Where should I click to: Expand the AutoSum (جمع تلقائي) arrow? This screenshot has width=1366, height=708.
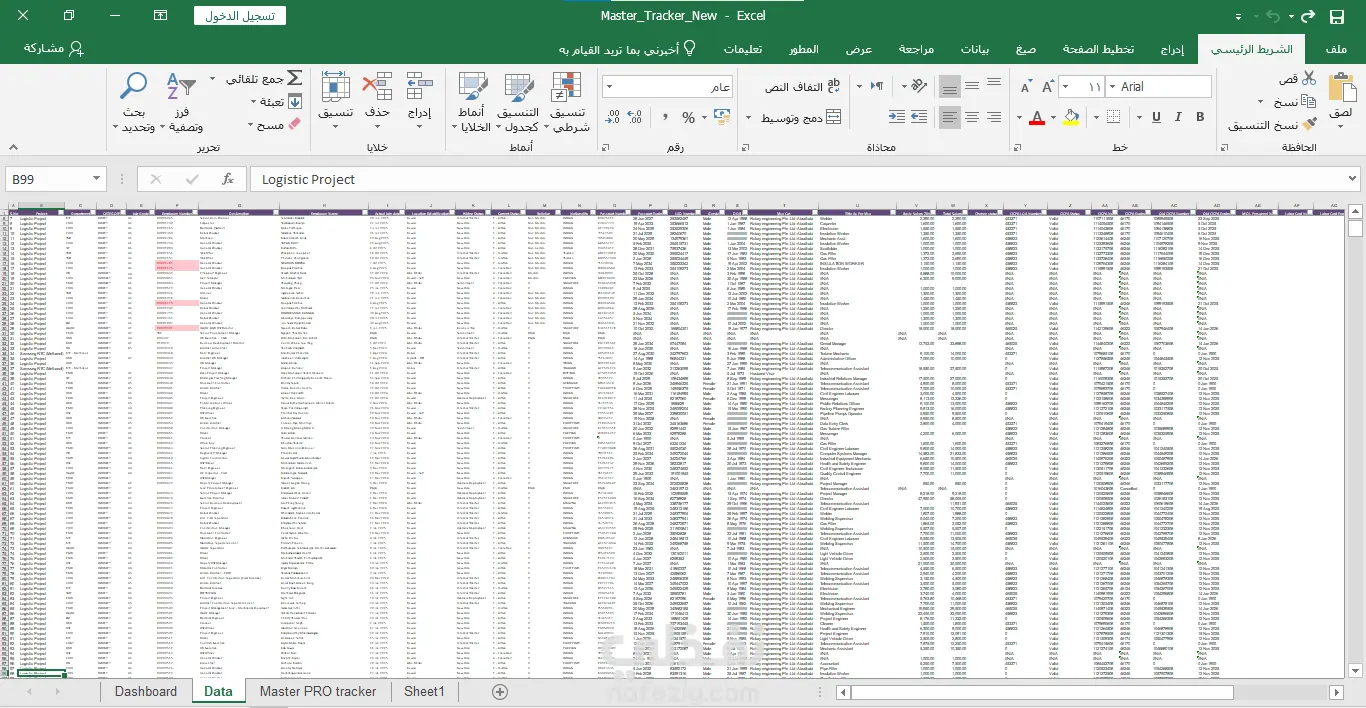(212, 78)
